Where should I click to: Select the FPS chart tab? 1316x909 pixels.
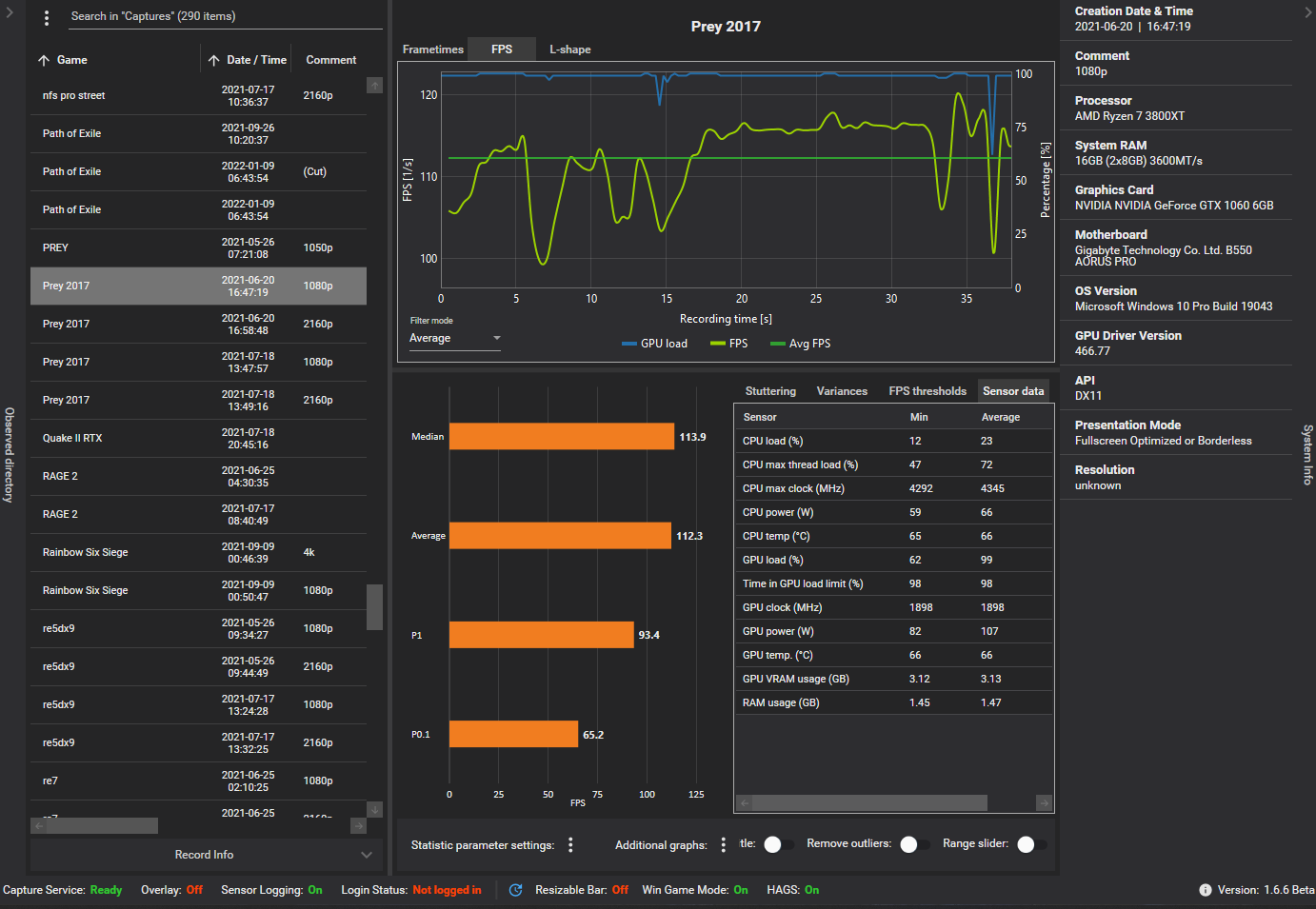tap(502, 49)
